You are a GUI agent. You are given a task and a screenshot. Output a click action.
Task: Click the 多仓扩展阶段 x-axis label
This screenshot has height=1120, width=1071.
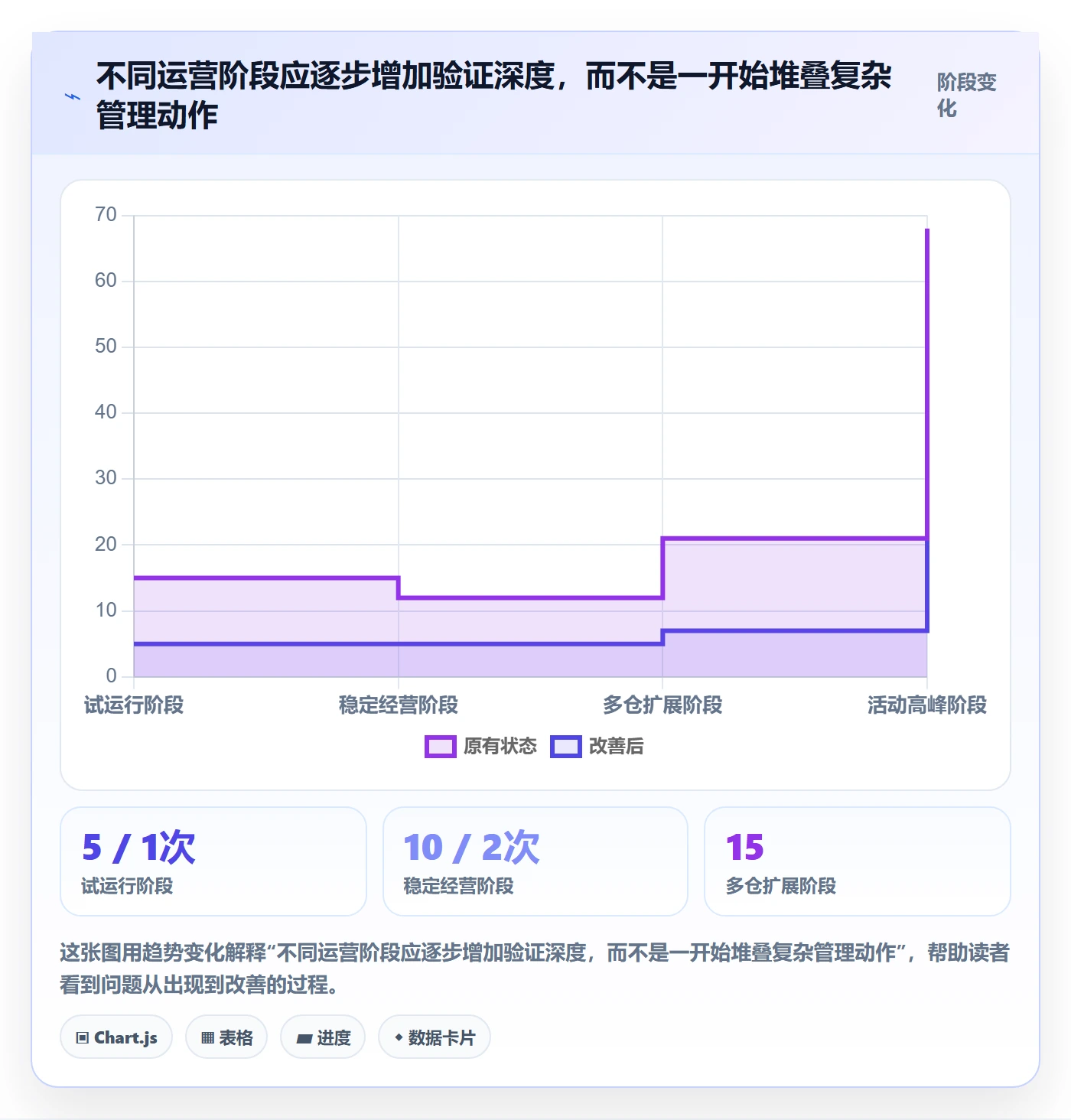tap(662, 705)
